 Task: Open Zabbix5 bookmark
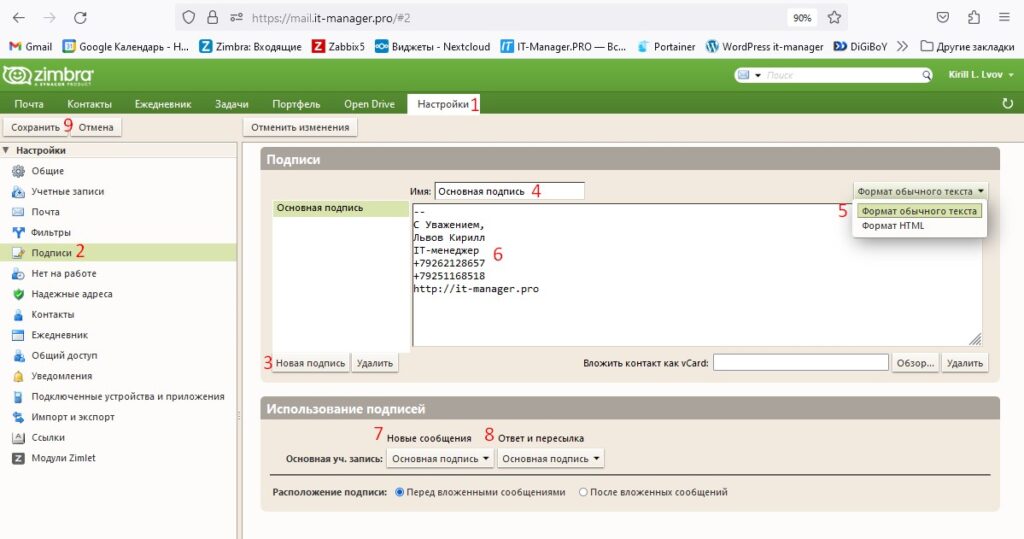tap(338, 46)
